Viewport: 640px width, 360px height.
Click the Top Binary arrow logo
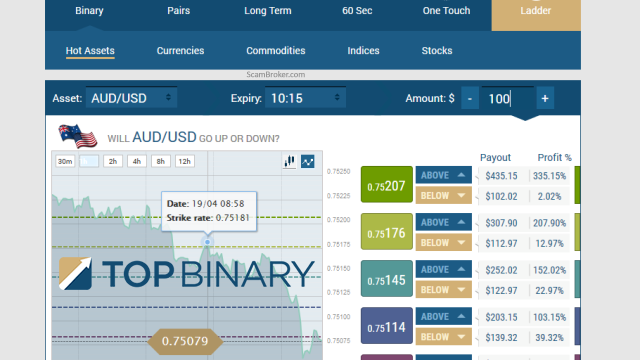[75, 273]
